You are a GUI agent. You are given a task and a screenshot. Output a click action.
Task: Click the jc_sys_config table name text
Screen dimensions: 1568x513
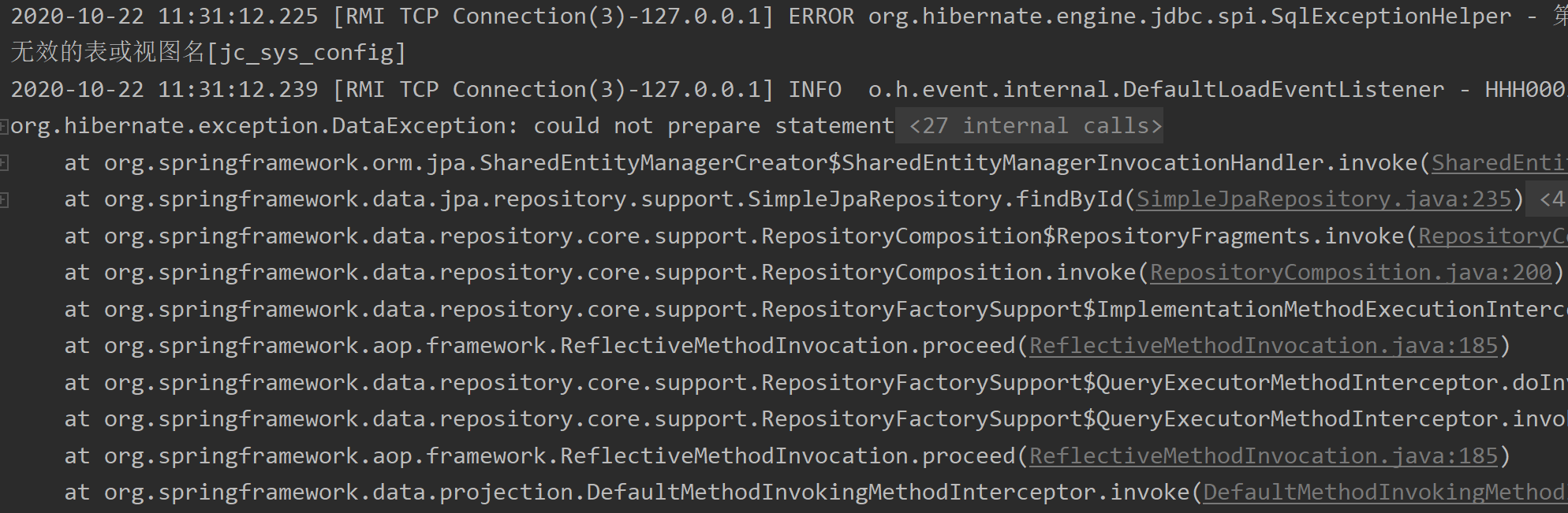[x=306, y=53]
